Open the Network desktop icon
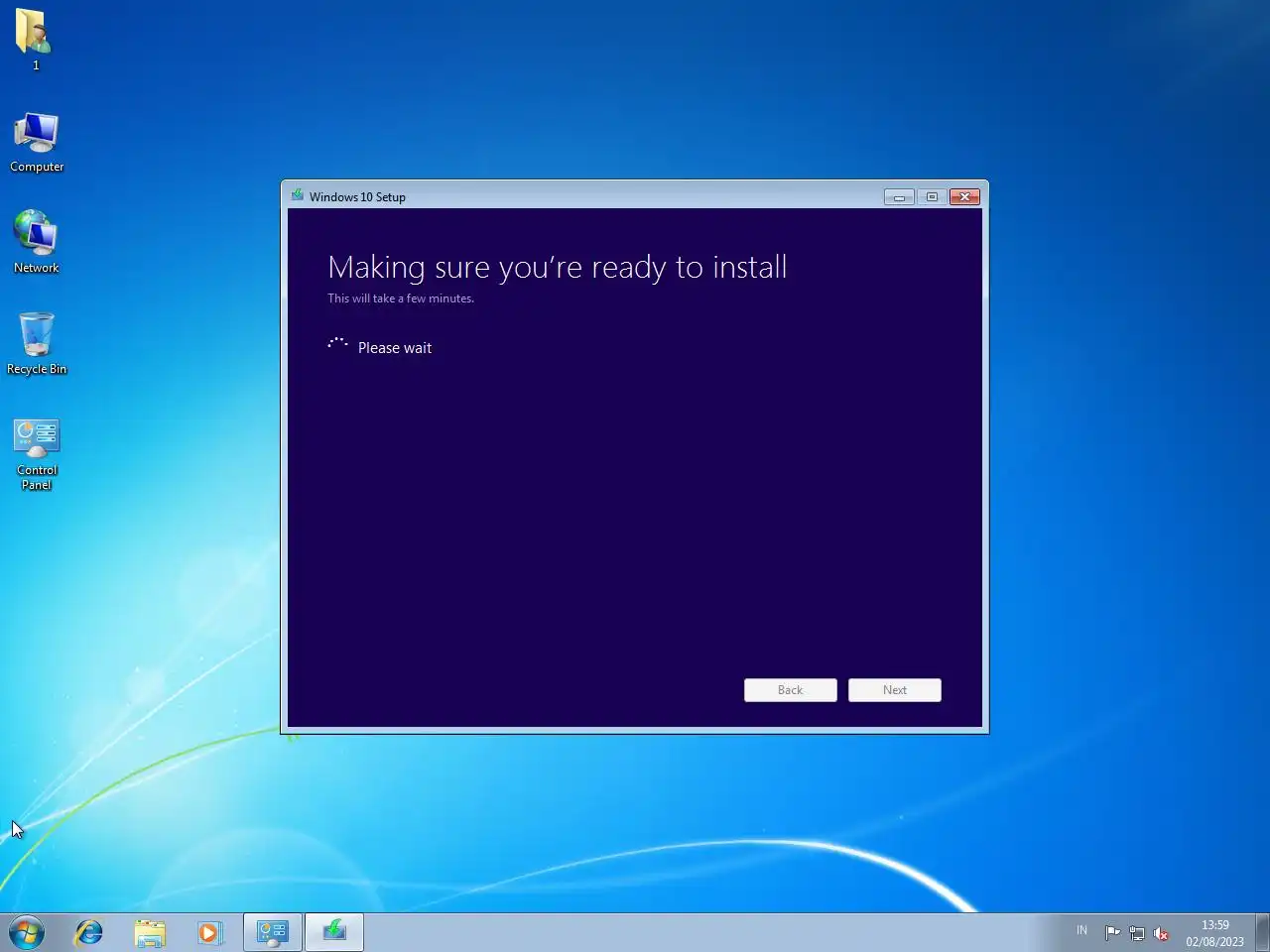 pyautogui.click(x=37, y=241)
